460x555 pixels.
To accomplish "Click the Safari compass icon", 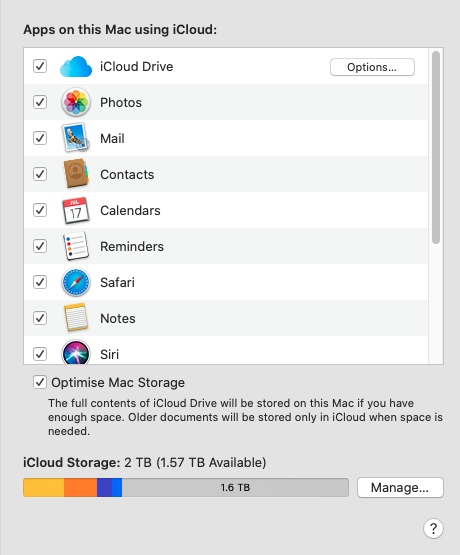I will [76, 282].
